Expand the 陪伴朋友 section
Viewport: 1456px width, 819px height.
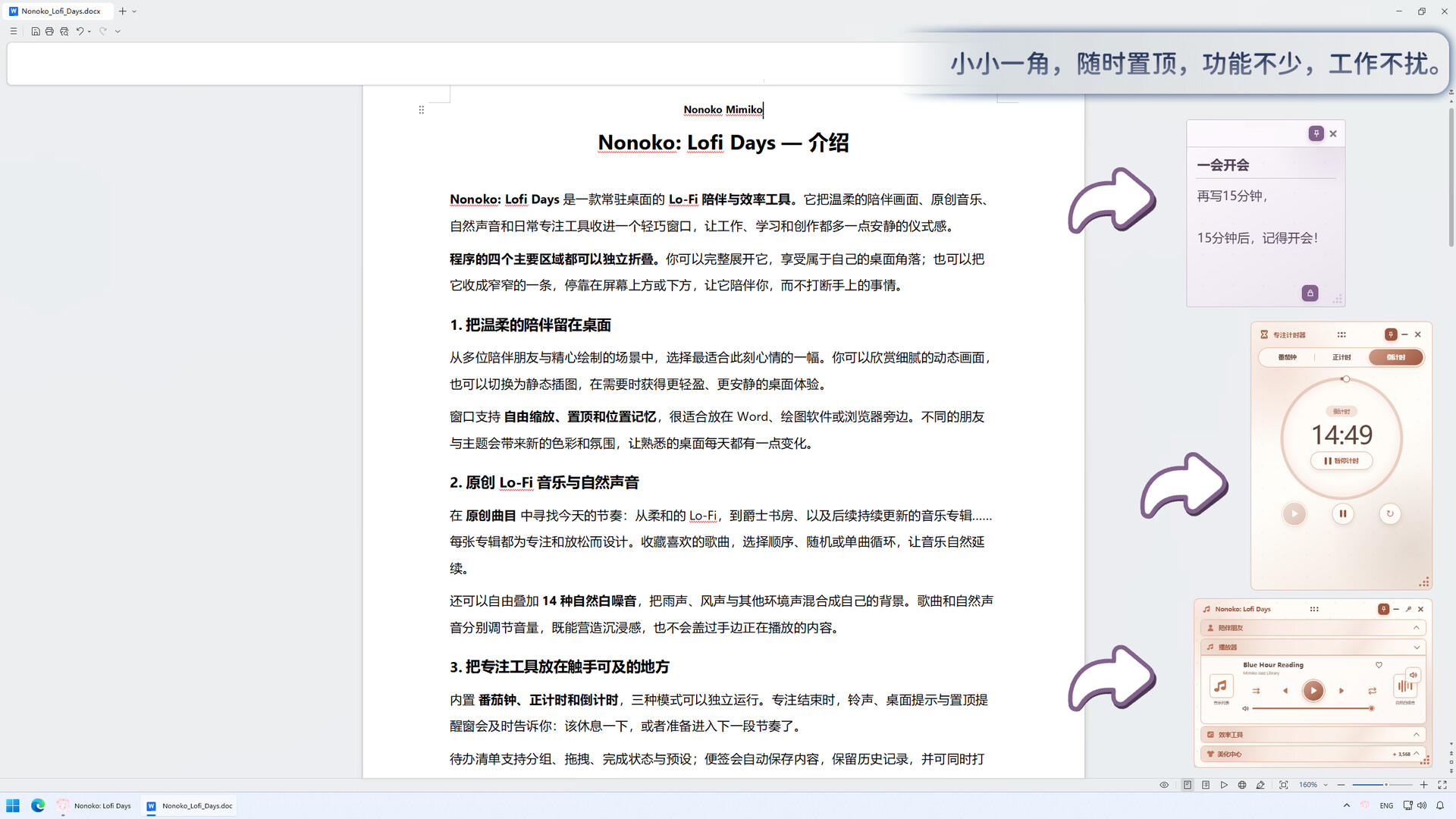(1313, 628)
